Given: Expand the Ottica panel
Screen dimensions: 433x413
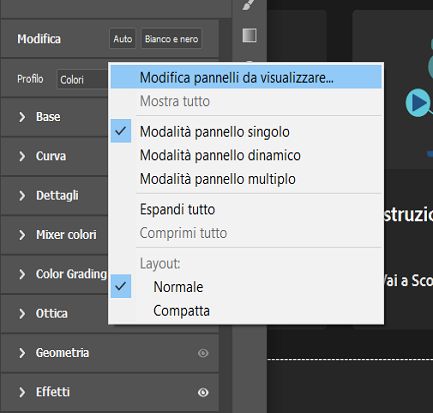Looking at the screenshot, I should 22,313.
